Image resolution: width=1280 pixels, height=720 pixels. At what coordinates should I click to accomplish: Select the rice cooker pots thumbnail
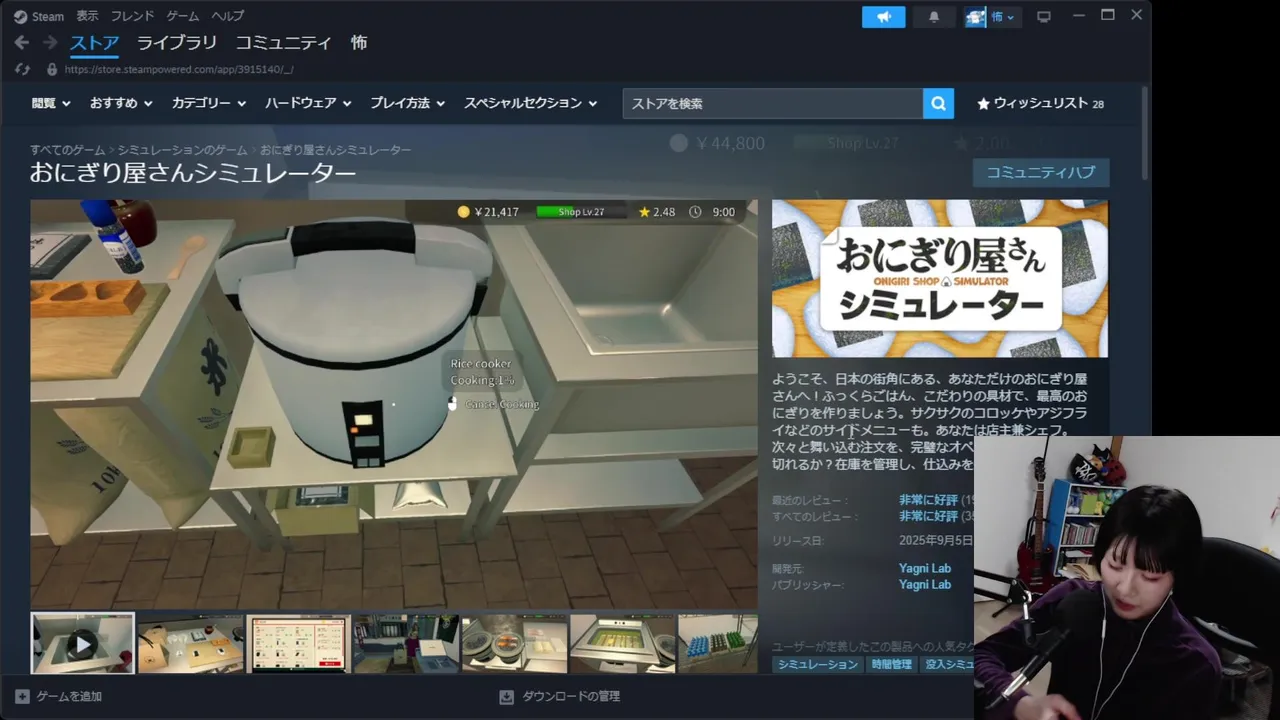tap(514, 644)
